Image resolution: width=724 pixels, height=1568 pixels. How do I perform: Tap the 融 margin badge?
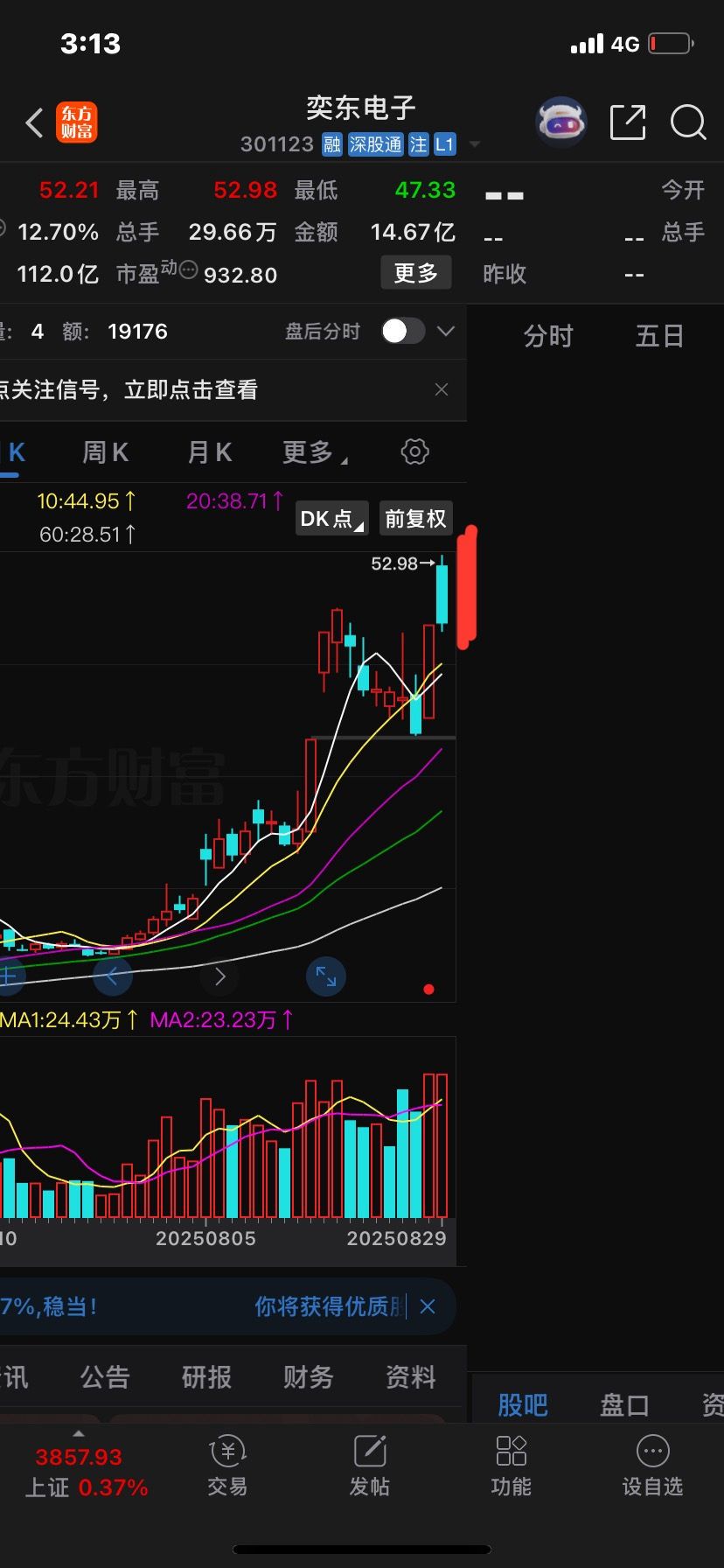(x=332, y=144)
